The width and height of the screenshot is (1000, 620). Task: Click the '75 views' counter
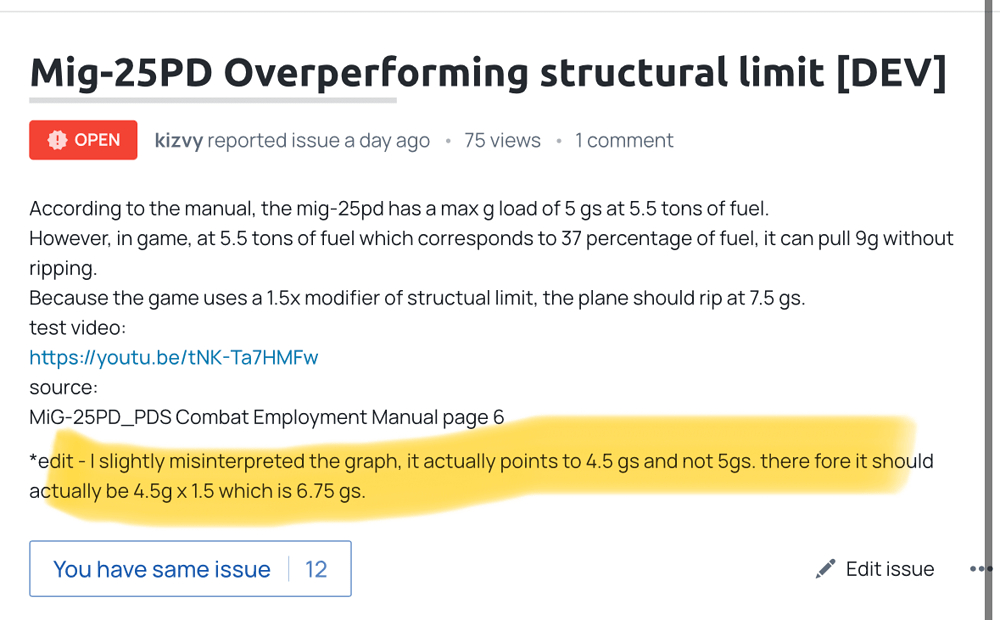[x=502, y=141]
